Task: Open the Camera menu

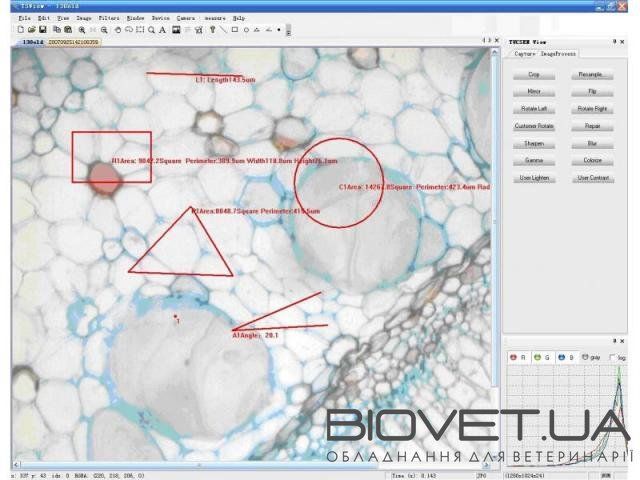Action: coord(186,18)
